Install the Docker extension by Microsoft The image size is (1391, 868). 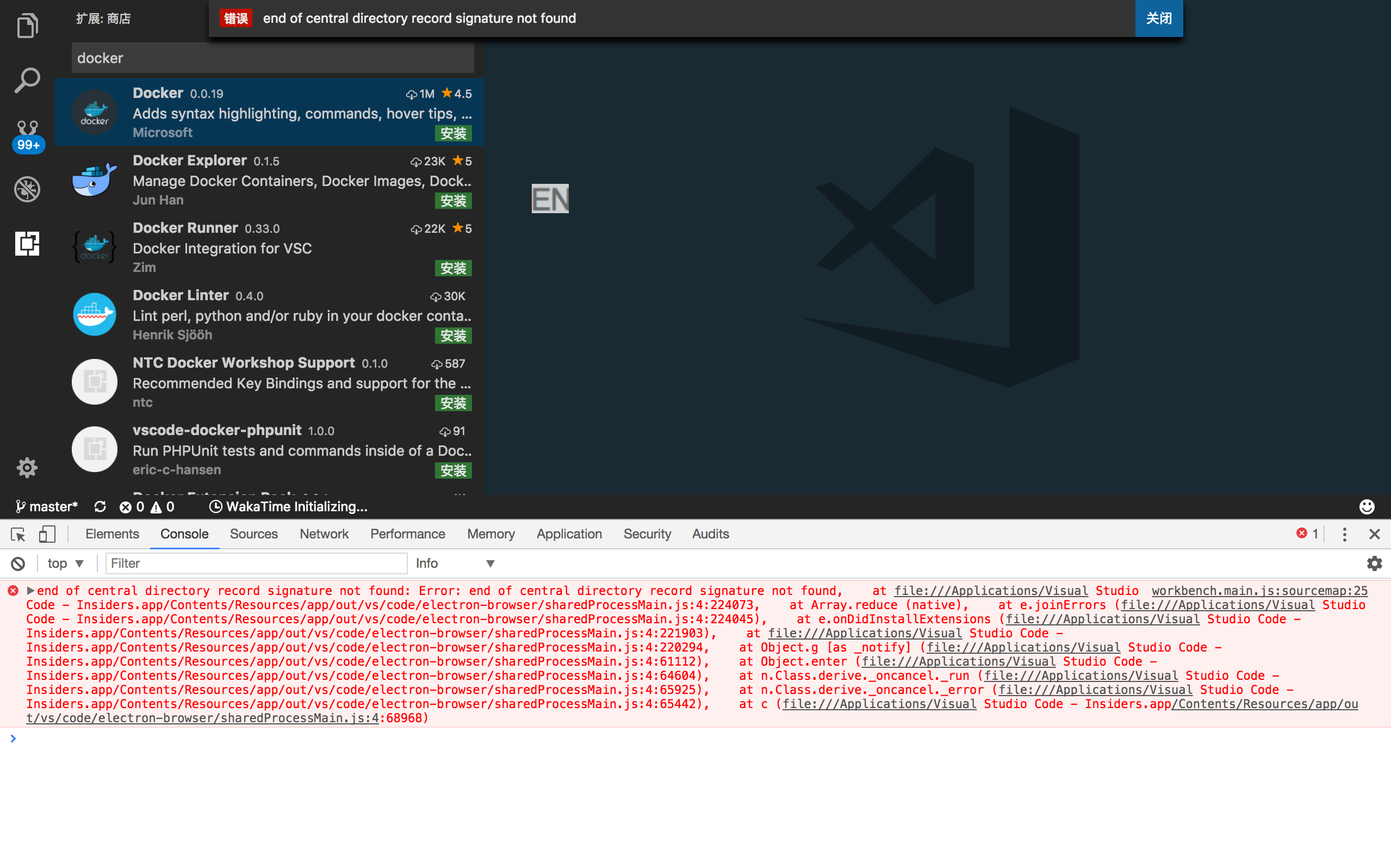pos(454,133)
